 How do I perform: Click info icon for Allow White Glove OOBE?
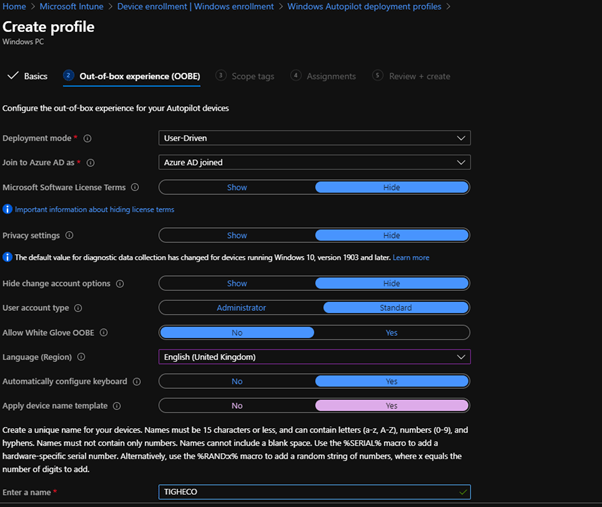point(102,332)
